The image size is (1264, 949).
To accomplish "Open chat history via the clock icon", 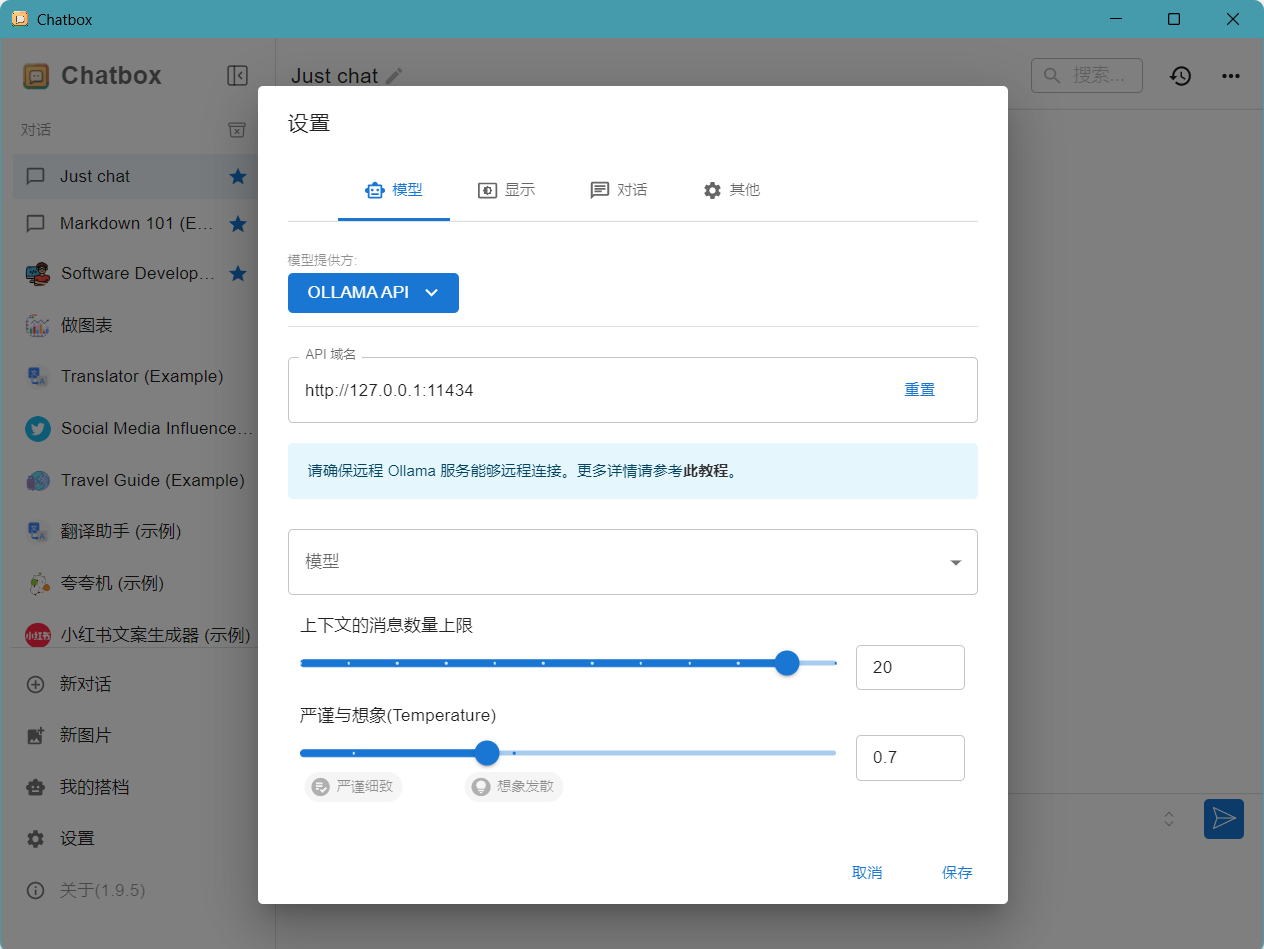I will point(1181,76).
